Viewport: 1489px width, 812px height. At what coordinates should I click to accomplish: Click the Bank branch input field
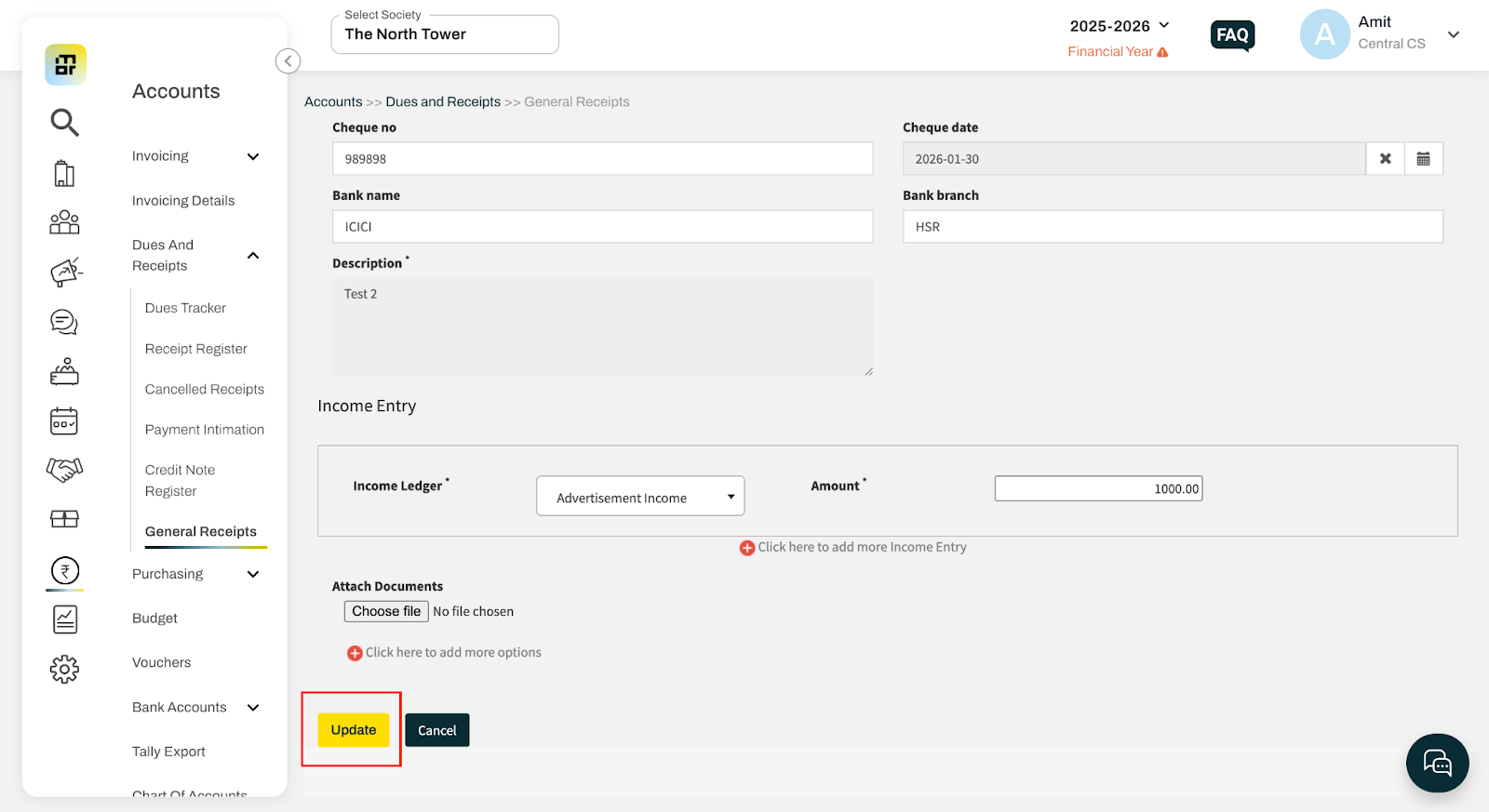tap(1173, 227)
